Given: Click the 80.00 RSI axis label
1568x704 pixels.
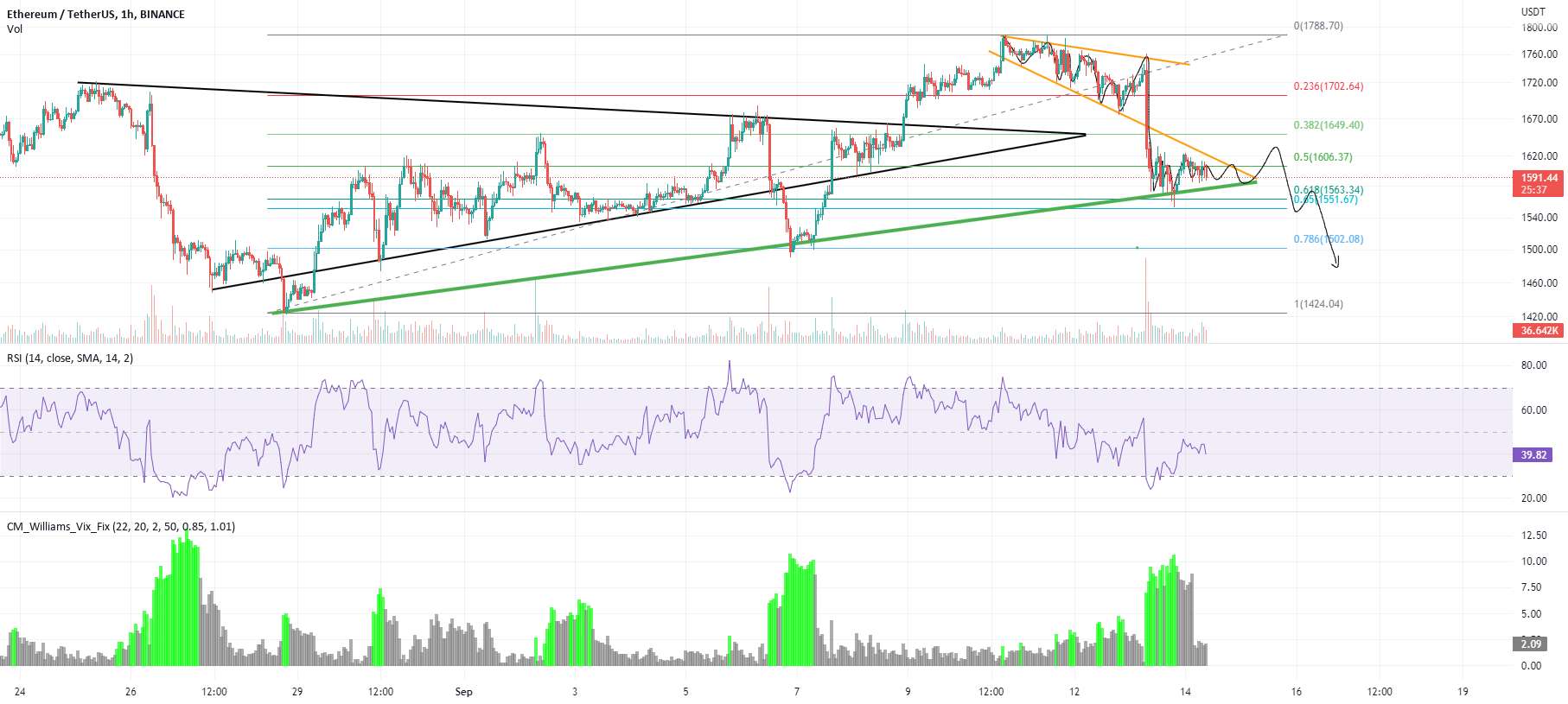Looking at the screenshot, I should coord(1534,366).
